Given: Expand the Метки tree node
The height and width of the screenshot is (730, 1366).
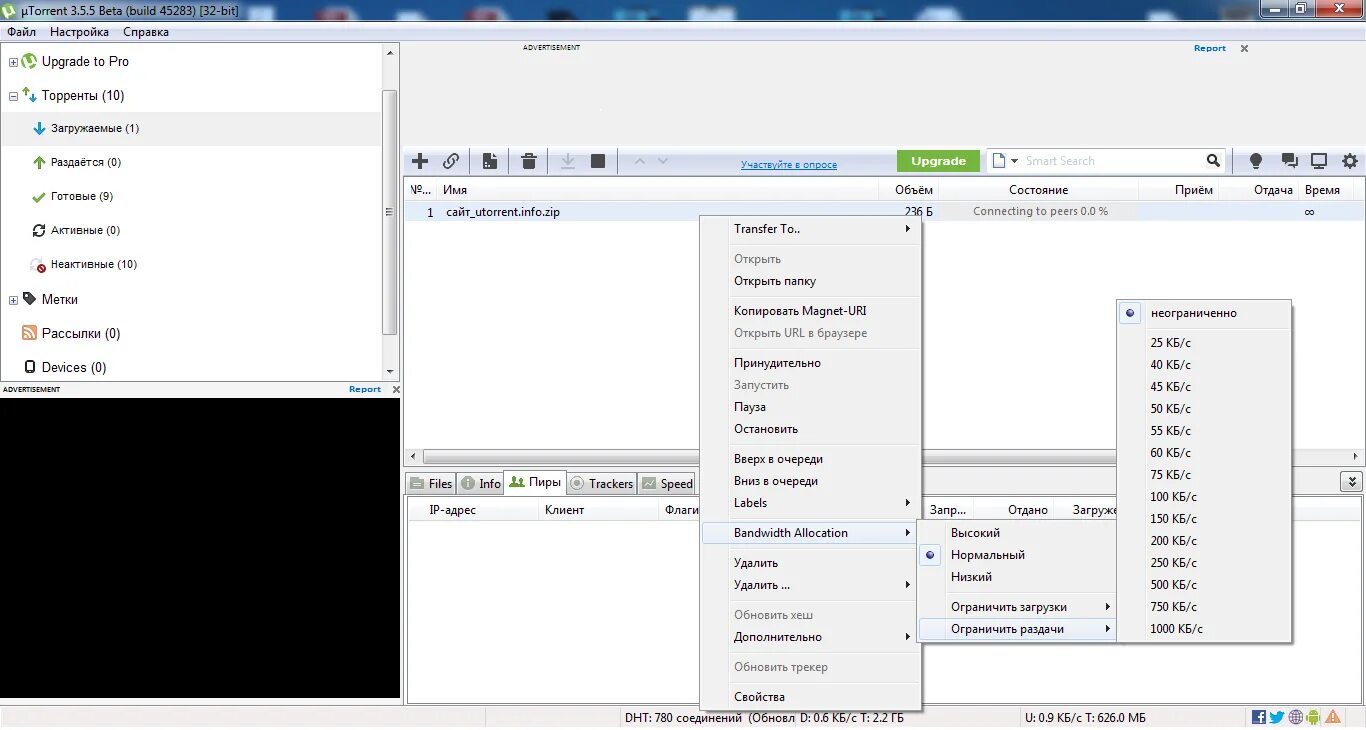Looking at the screenshot, I should [13, 300].
